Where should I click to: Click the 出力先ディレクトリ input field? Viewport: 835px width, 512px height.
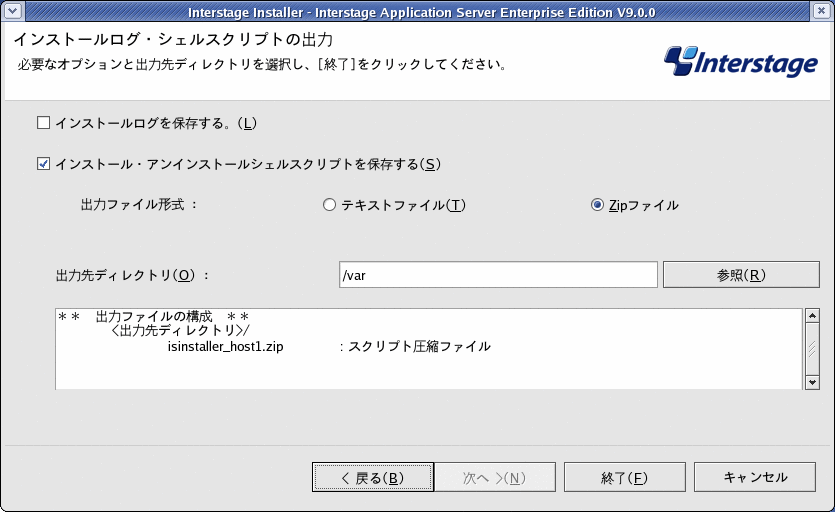click(x=498, y=275)
